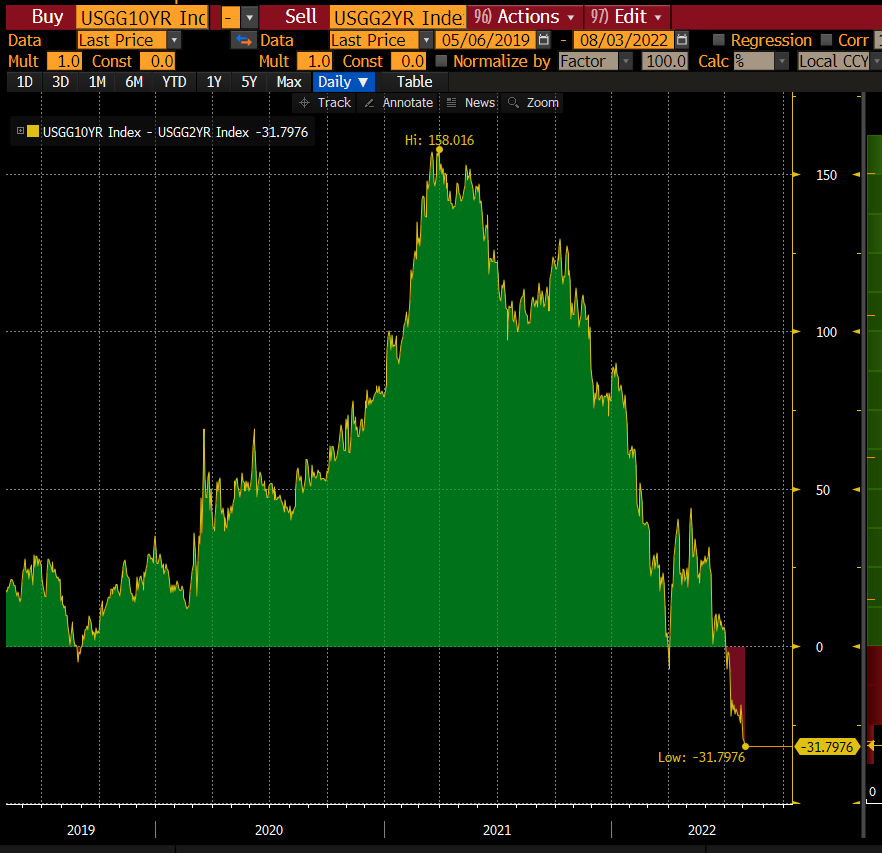882x853 pixels.
Task: Open the calendar icon beside 05/06/2019
Action: [542, 40]
